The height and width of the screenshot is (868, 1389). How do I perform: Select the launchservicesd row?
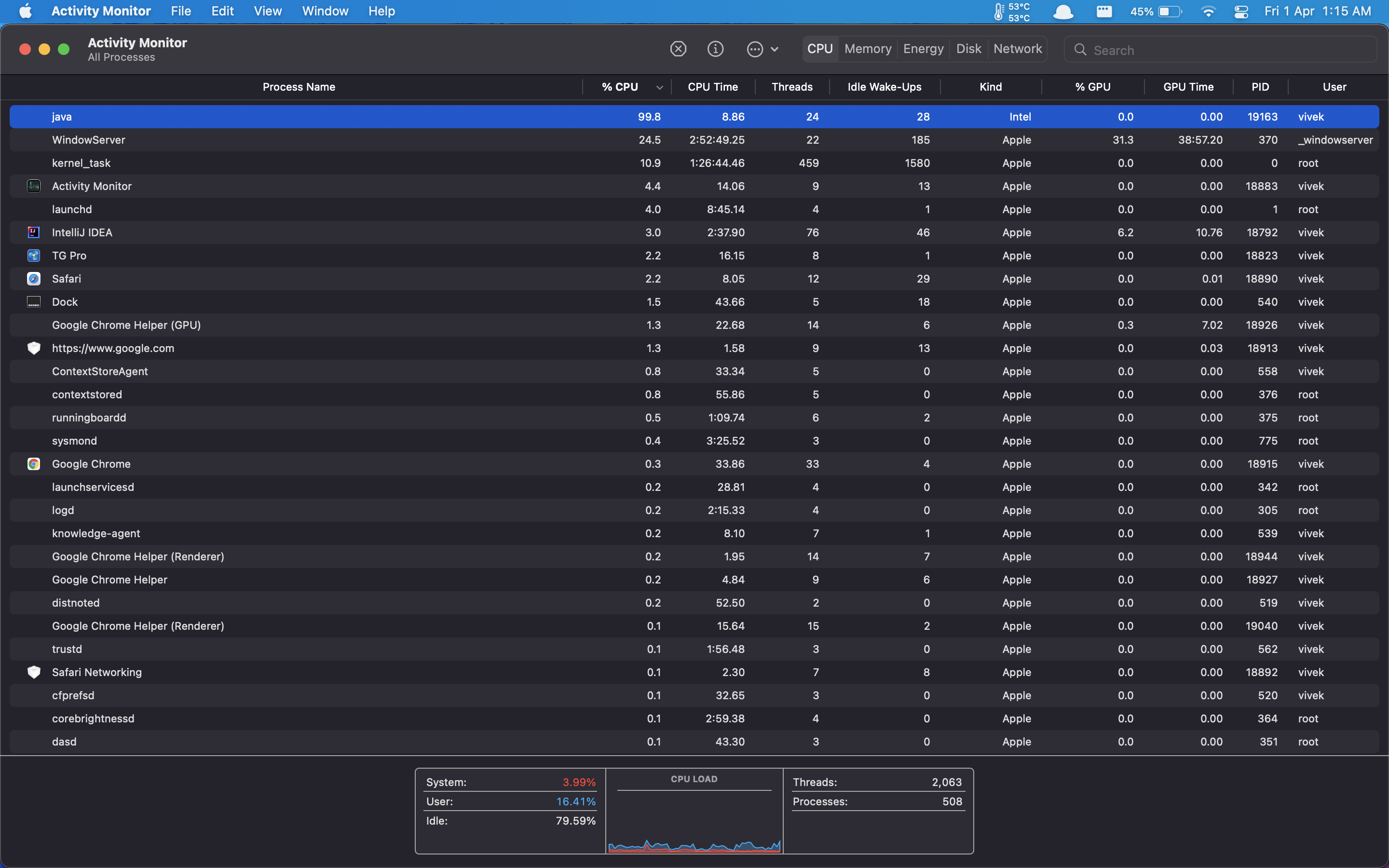(694, 488)
